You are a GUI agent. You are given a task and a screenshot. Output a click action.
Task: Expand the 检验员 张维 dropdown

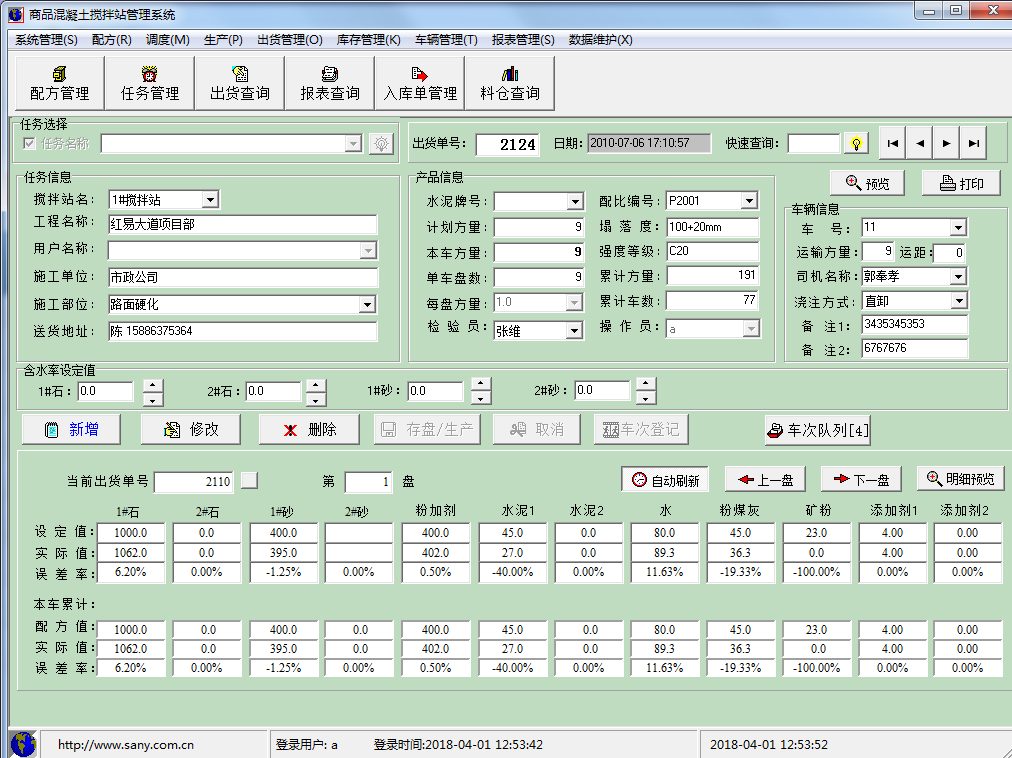tap(574, 331)
